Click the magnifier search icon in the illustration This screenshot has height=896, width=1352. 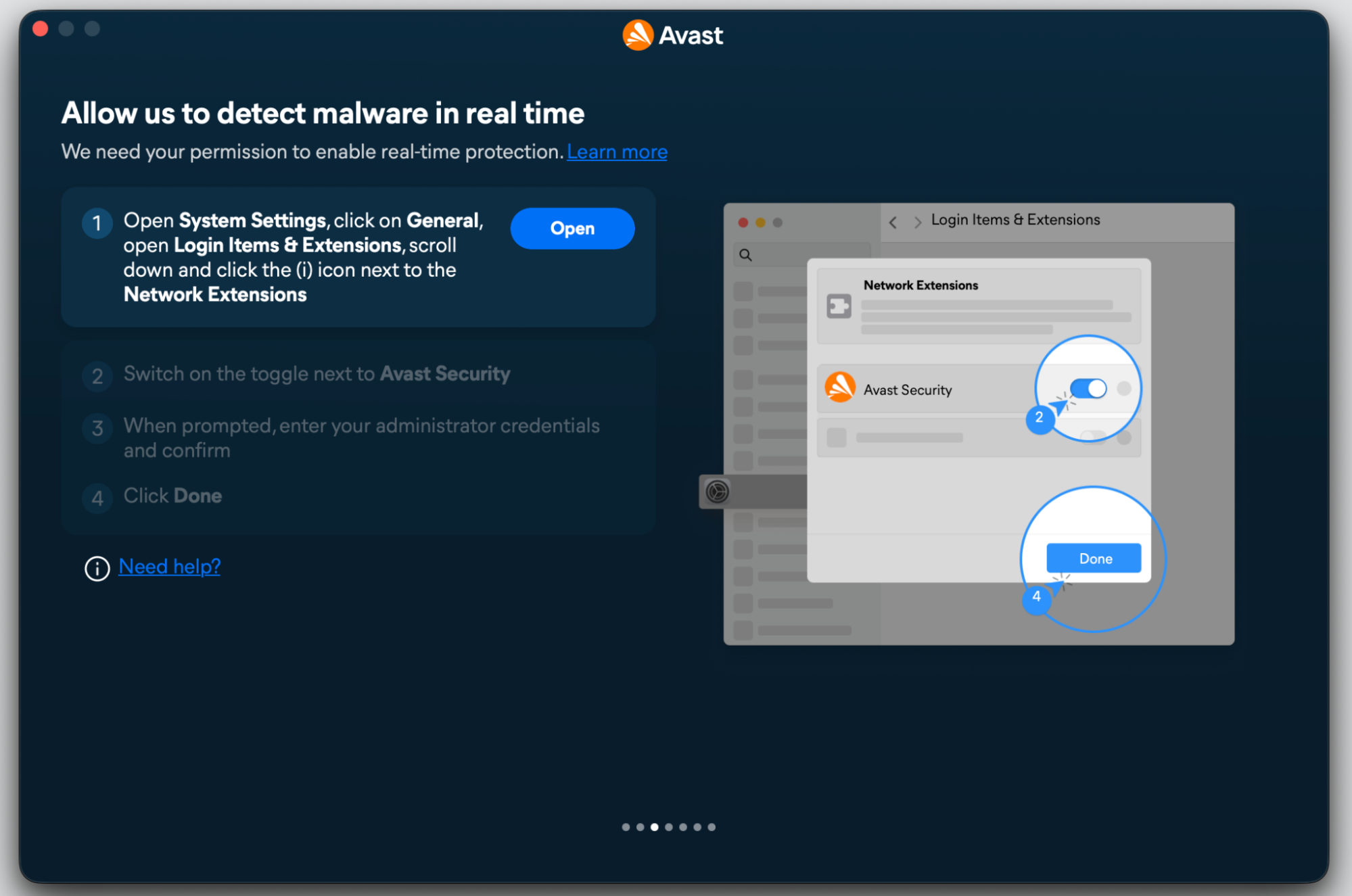[745, 255]
